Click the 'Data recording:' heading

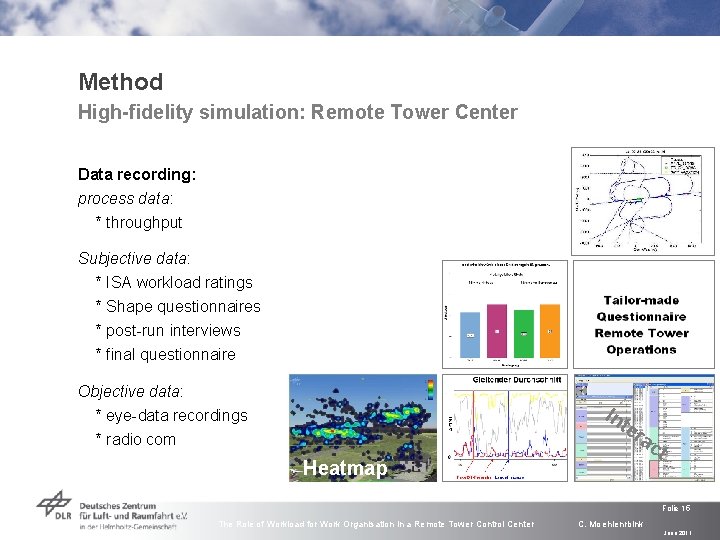(137, 174)
